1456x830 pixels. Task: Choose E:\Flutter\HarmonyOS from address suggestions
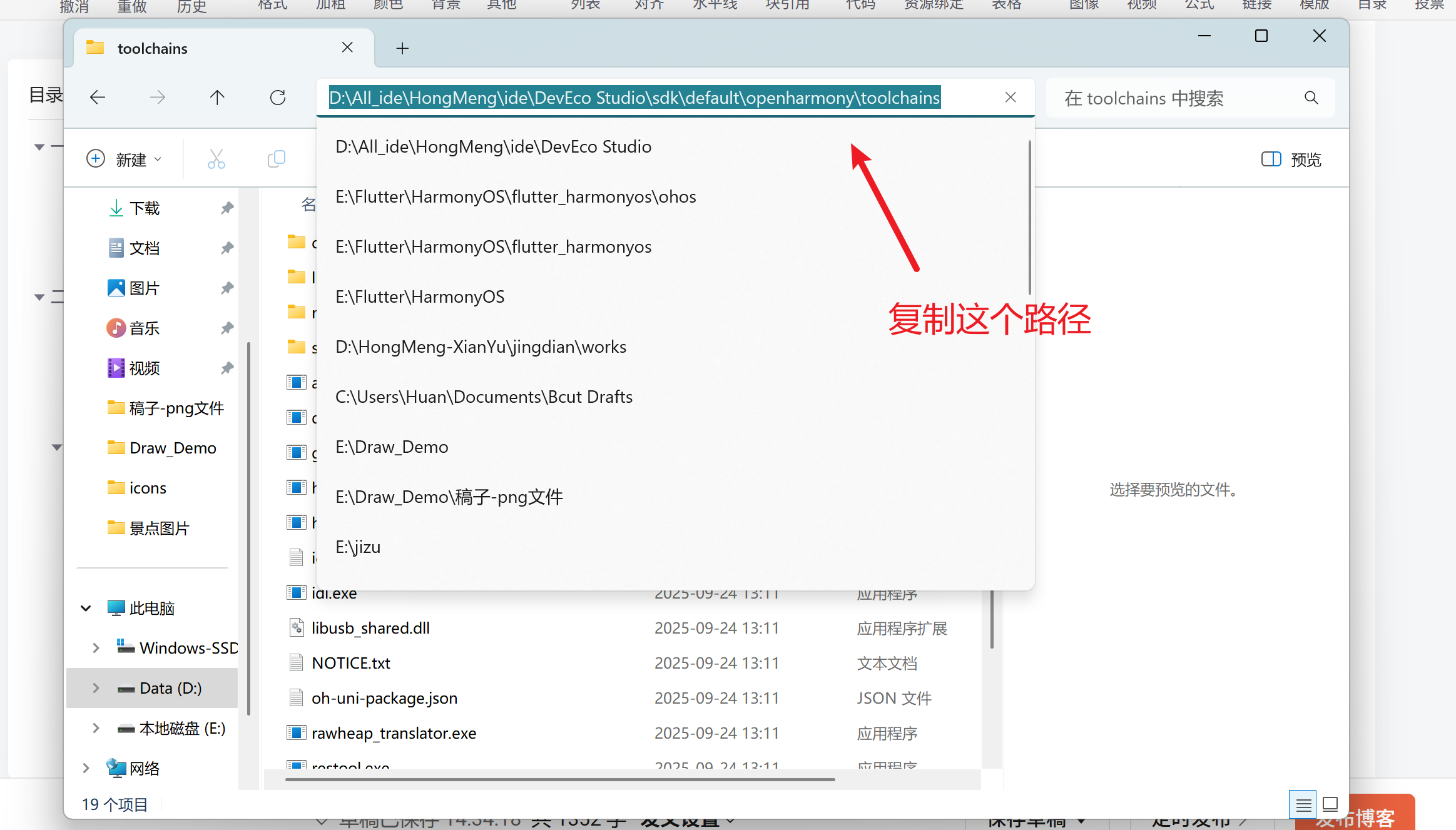[420, 297]
